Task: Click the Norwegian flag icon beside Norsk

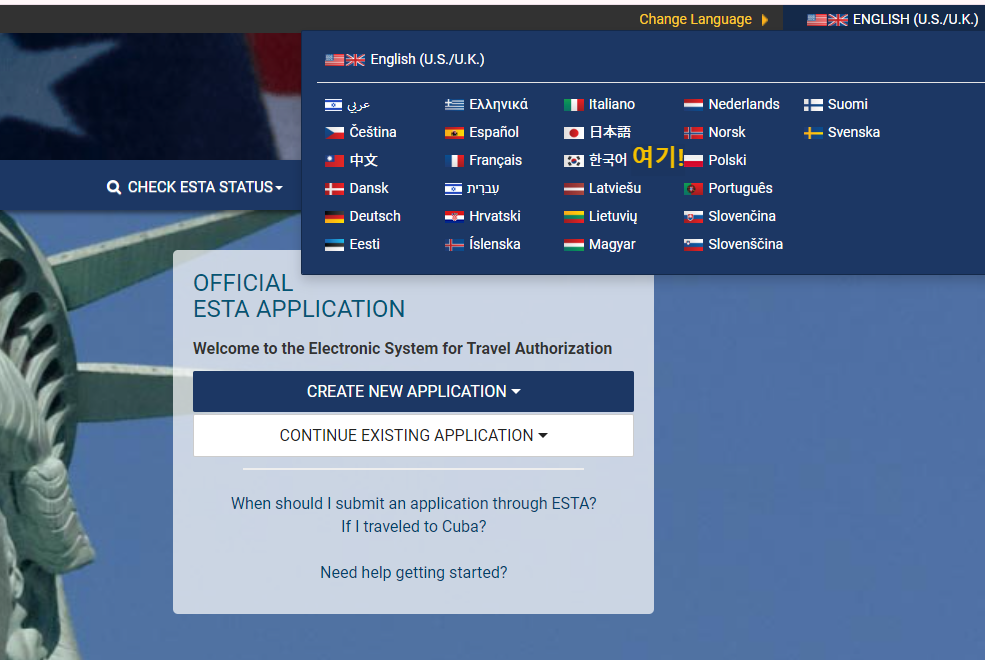Action: point(693,133)
